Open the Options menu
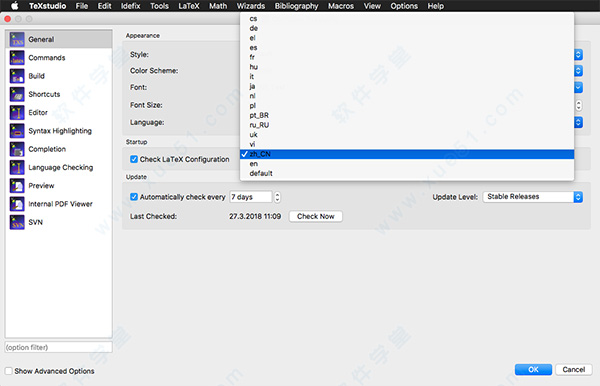This screenshot has height=386, width=600. pyautogui.click(x=404, y=6)
